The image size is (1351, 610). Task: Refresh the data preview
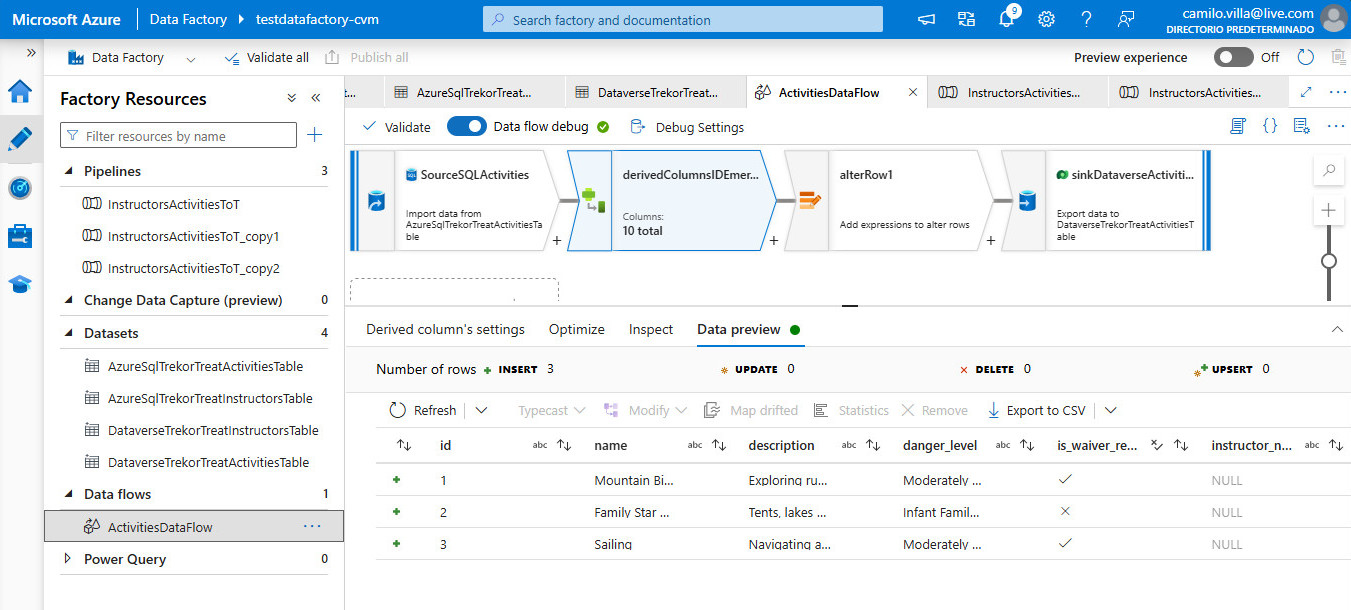(422, 410)
